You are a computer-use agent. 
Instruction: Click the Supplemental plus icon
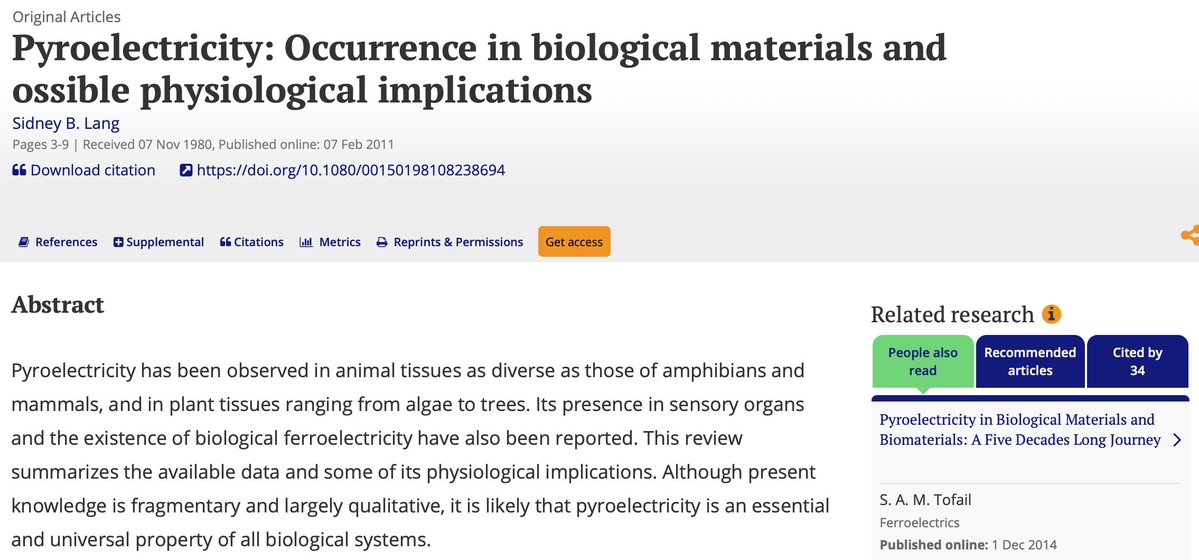point(118,242)
